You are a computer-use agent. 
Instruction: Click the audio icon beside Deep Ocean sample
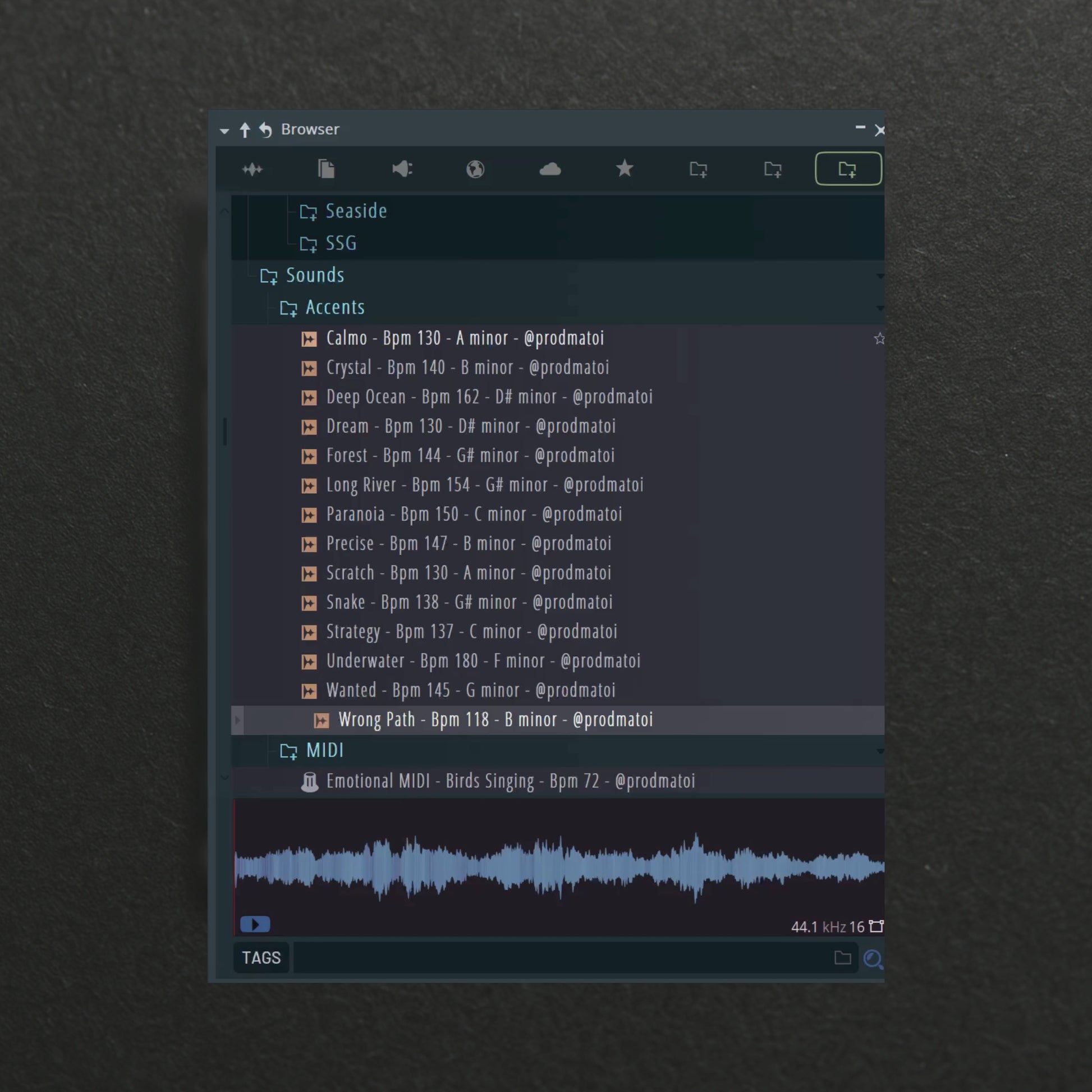(309, 398)
